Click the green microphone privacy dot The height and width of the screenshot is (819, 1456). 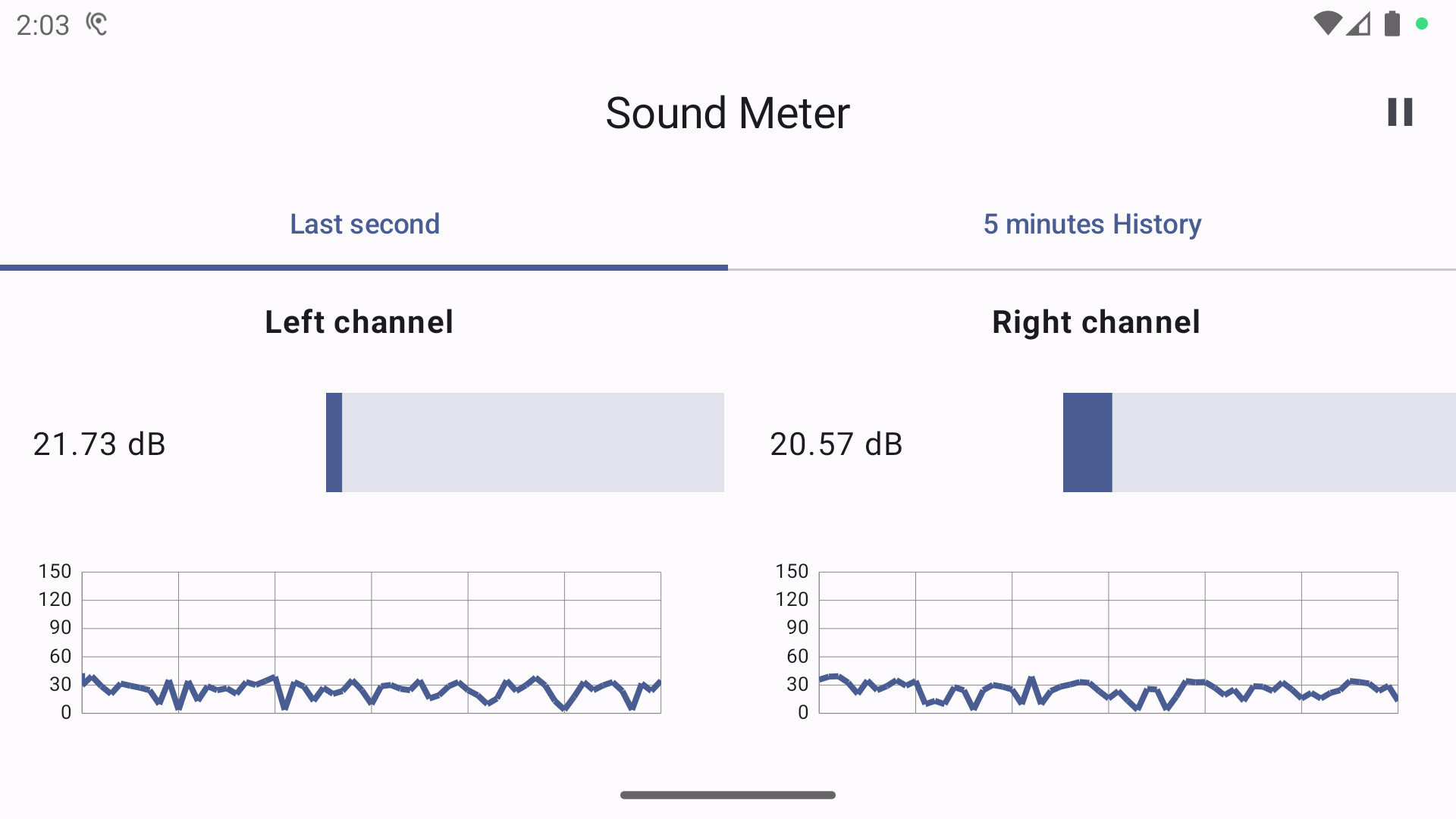1420,24
